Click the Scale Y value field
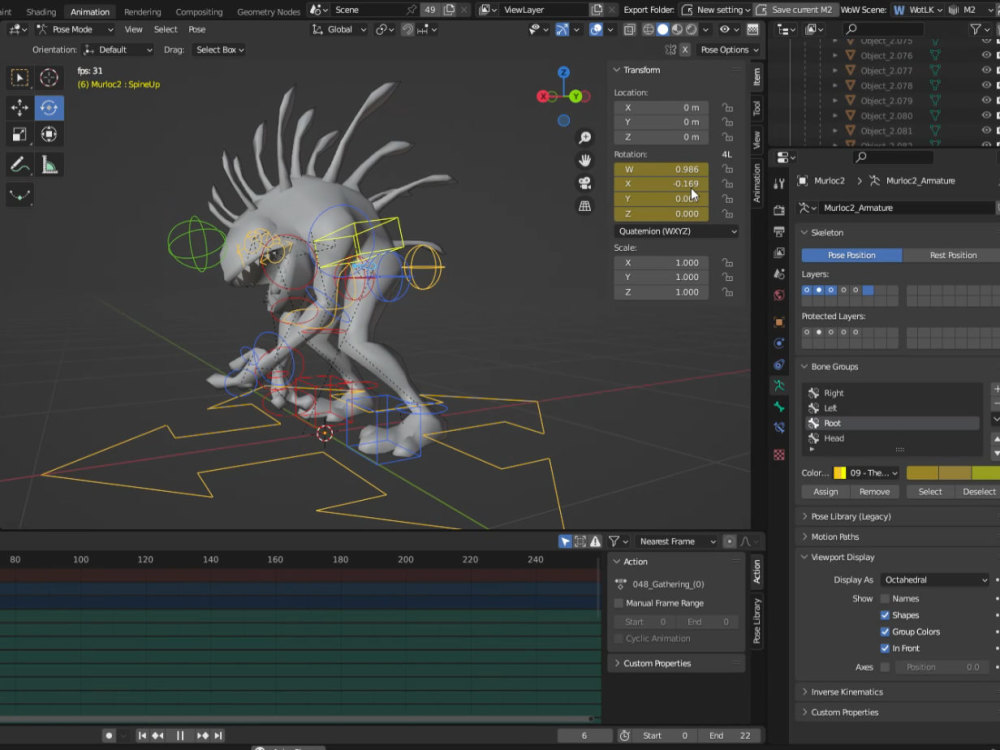 [661, 277]
